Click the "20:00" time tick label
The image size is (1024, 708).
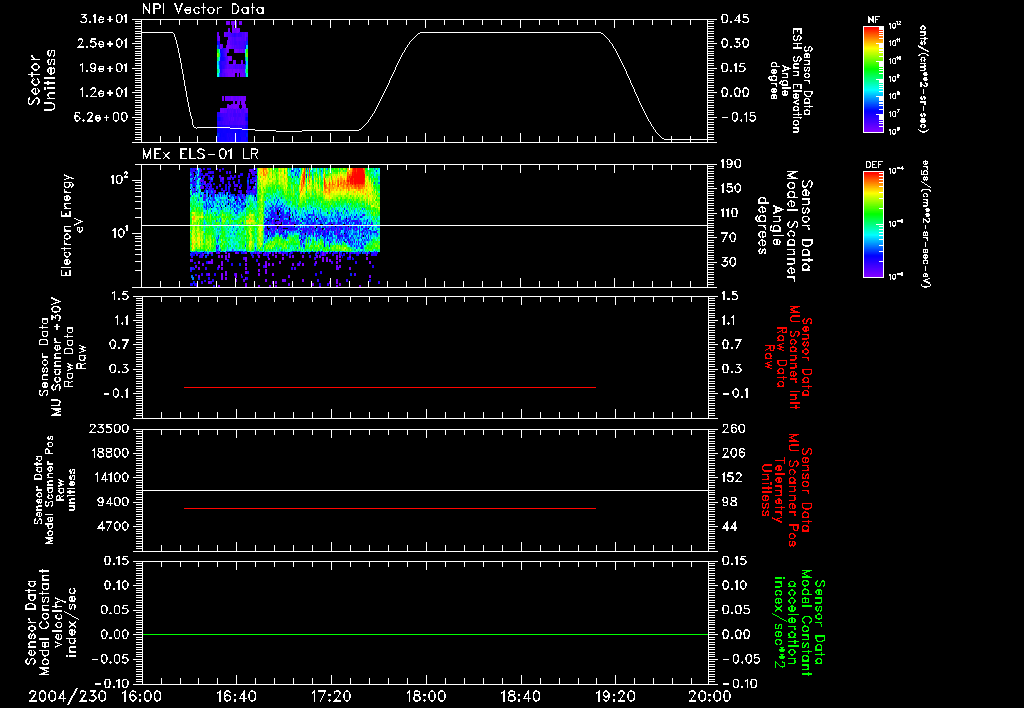pyautogui.click(x=710, y=696)
